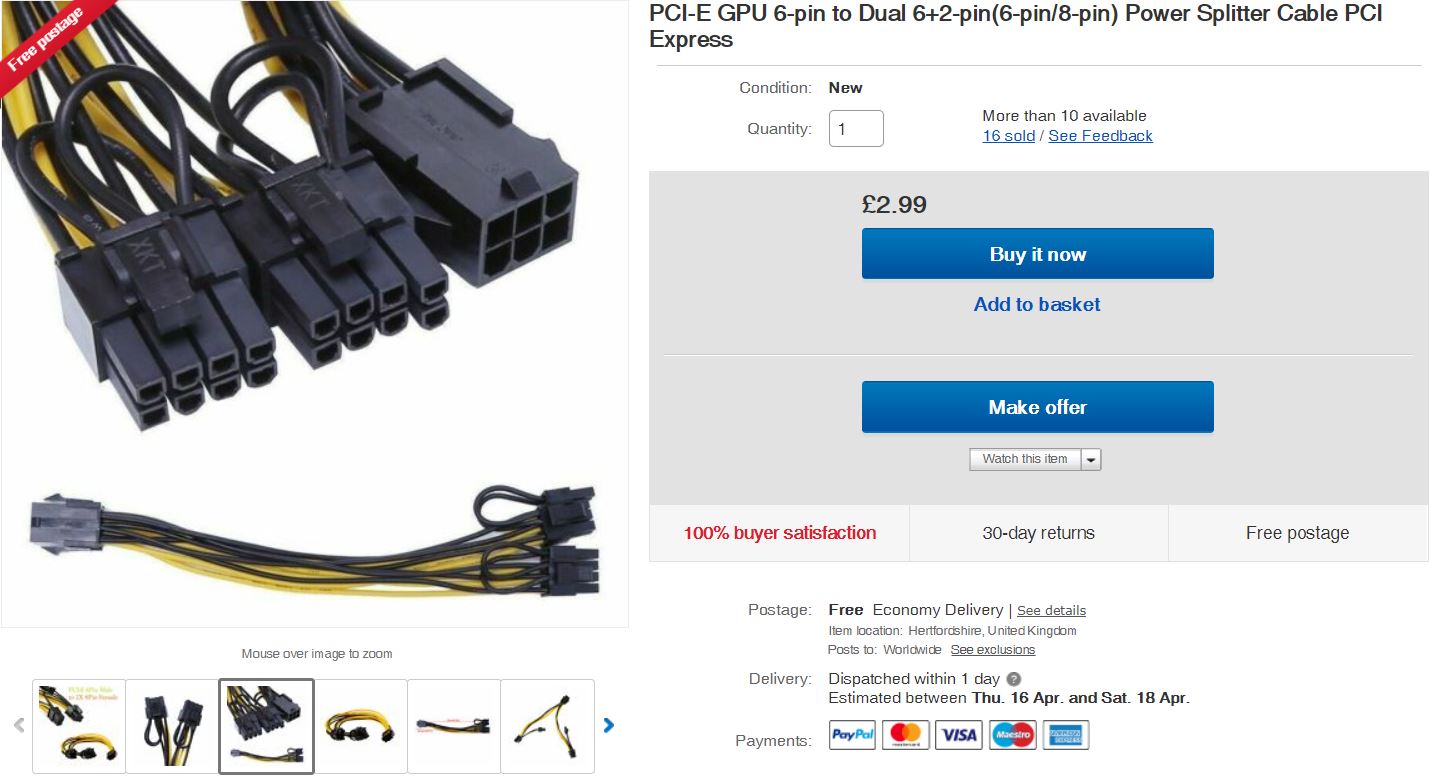Click the Buy it now button
Screen dimensions: 1430x776
click(1038, 254)
